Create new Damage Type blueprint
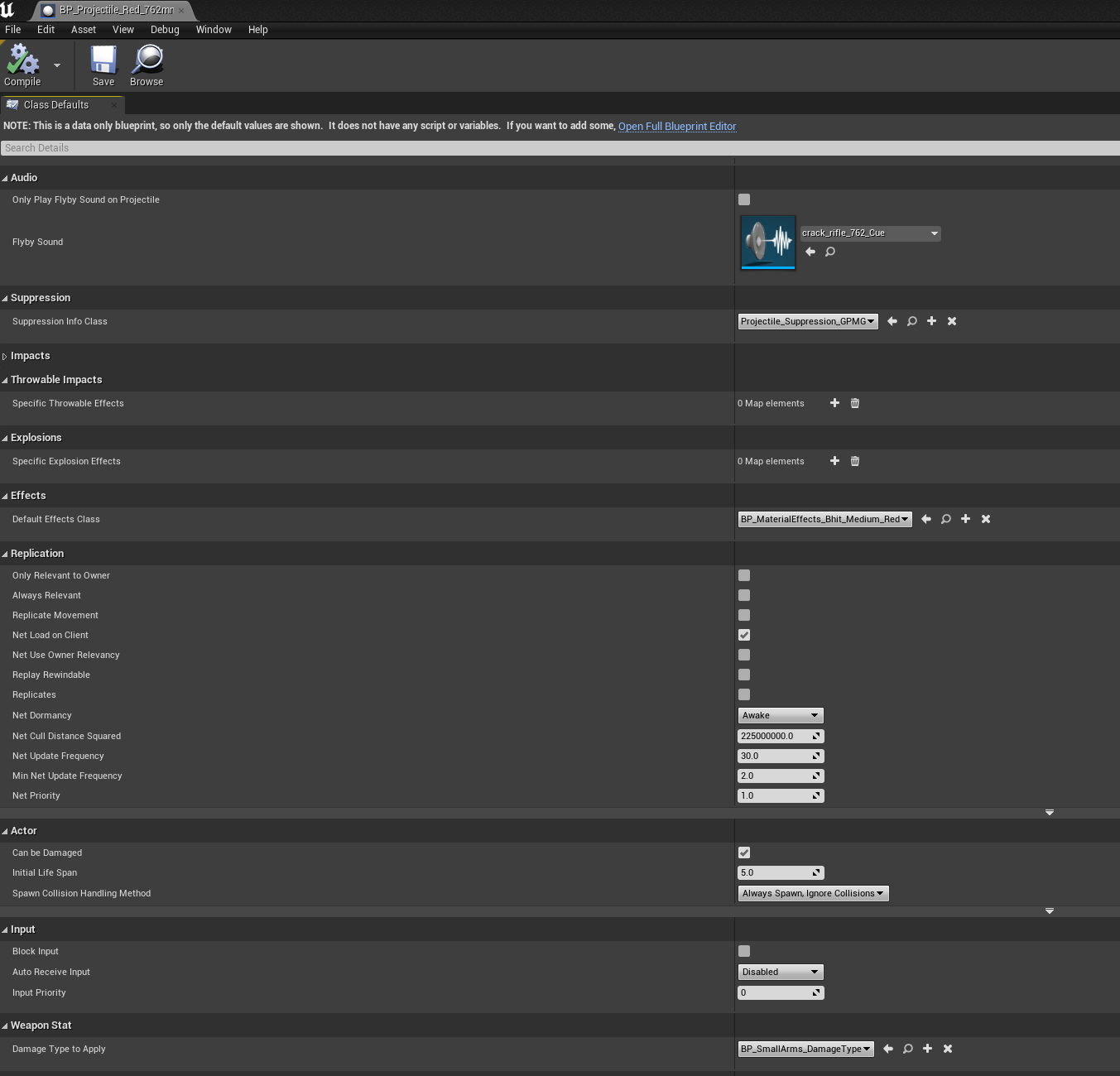The height and width of the screenshot is (1076, 1120). [x=928, y=1049]
